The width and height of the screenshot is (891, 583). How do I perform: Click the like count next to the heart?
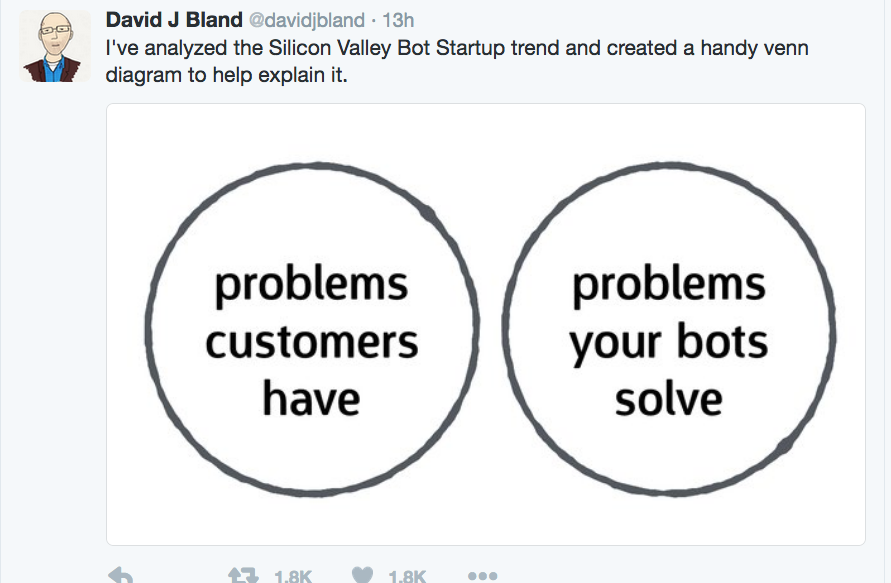coord(407,576)
